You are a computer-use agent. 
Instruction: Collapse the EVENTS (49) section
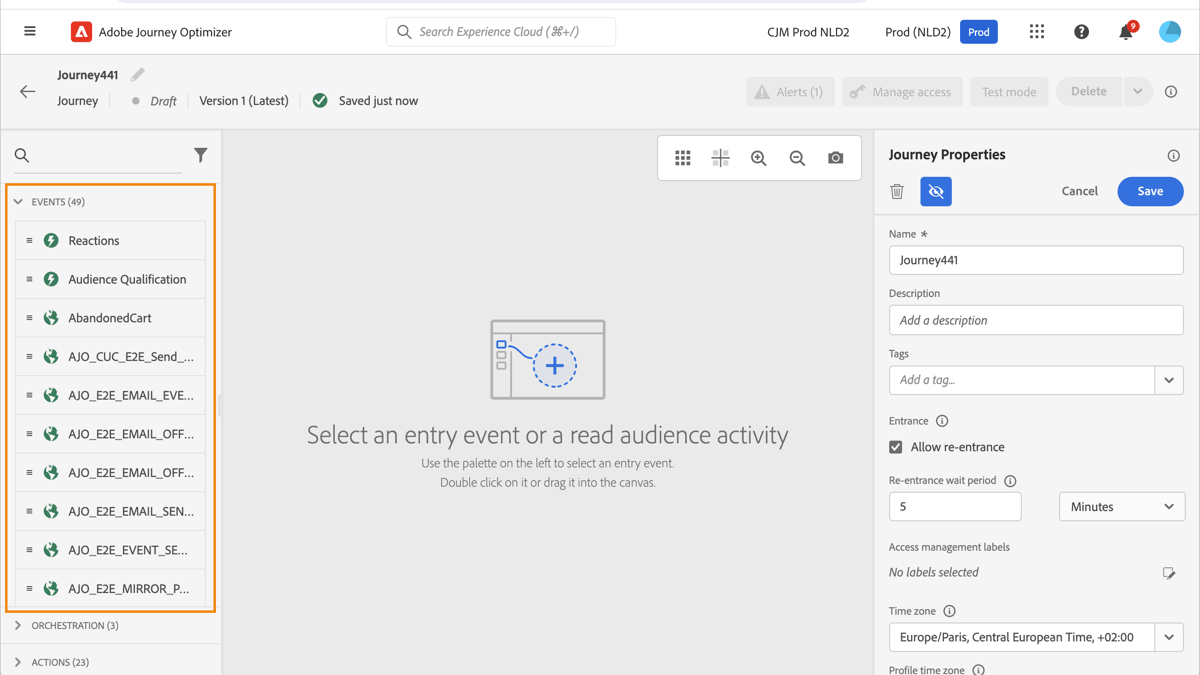[x=17, y=201]
